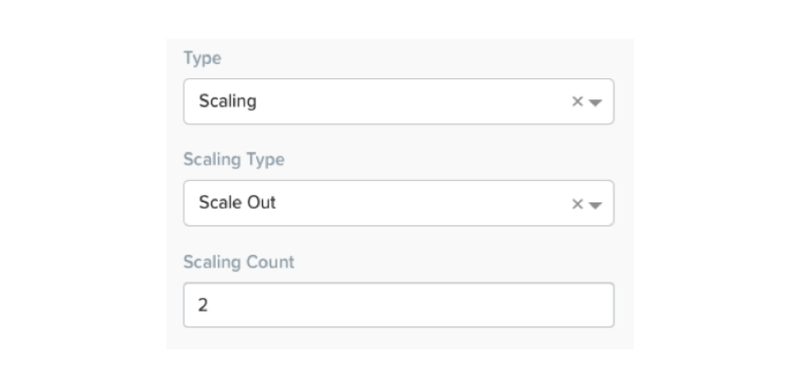The height and width of the screenshot is (388, 800).
Task: Click the 'Scaling Count' field label
Action: click(239, 262)
